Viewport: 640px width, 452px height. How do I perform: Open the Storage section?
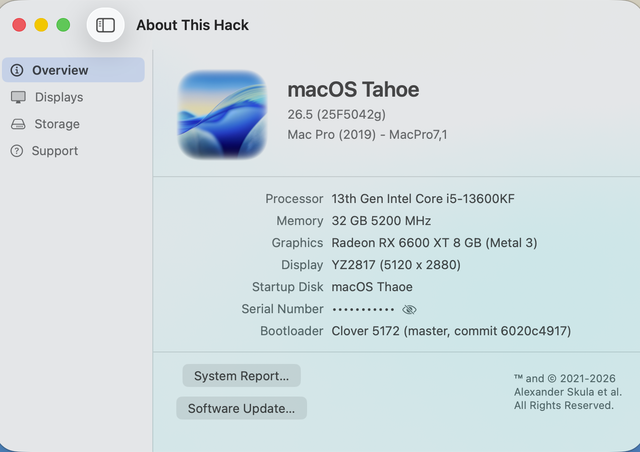coord(57,124)
